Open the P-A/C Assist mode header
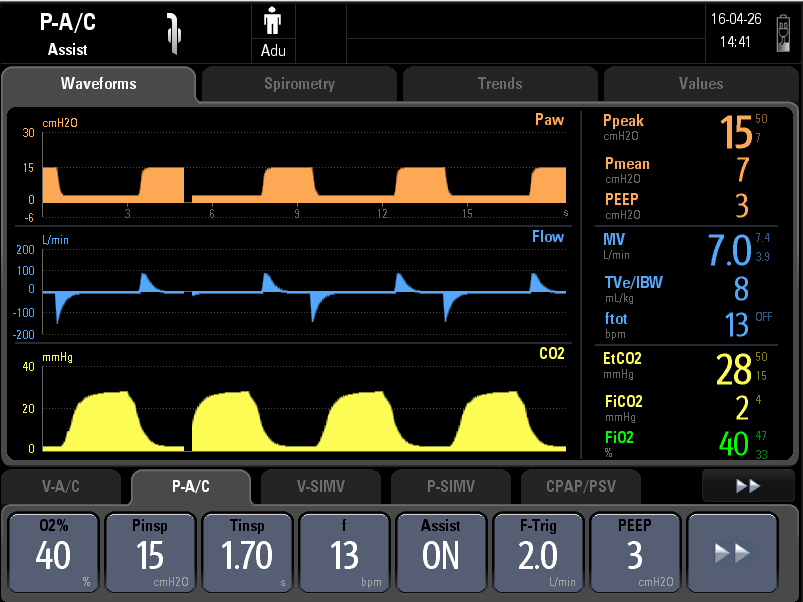Image resolution: width=803 pixels, height=602 pixels. click(68, 34)
